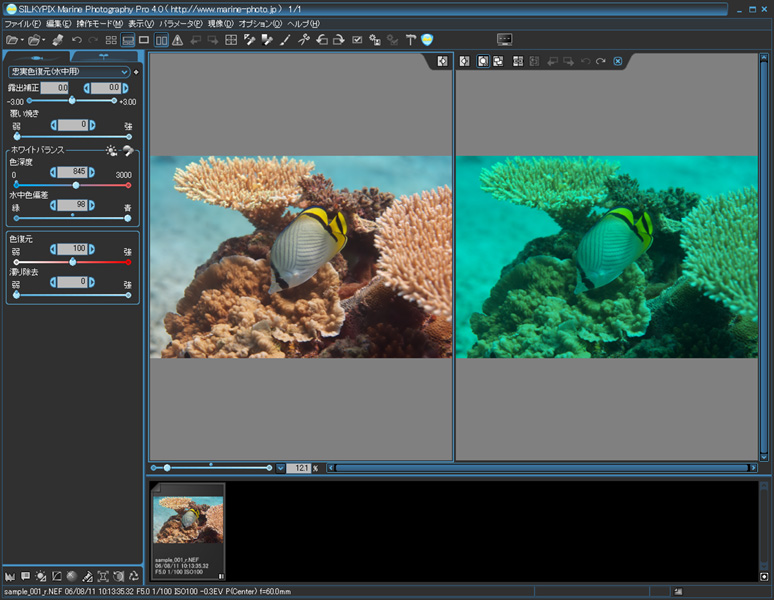The width and height of the screenshot is (774, 600).
Task: Toggle single preview window display mode
Action: click(144, 40)
